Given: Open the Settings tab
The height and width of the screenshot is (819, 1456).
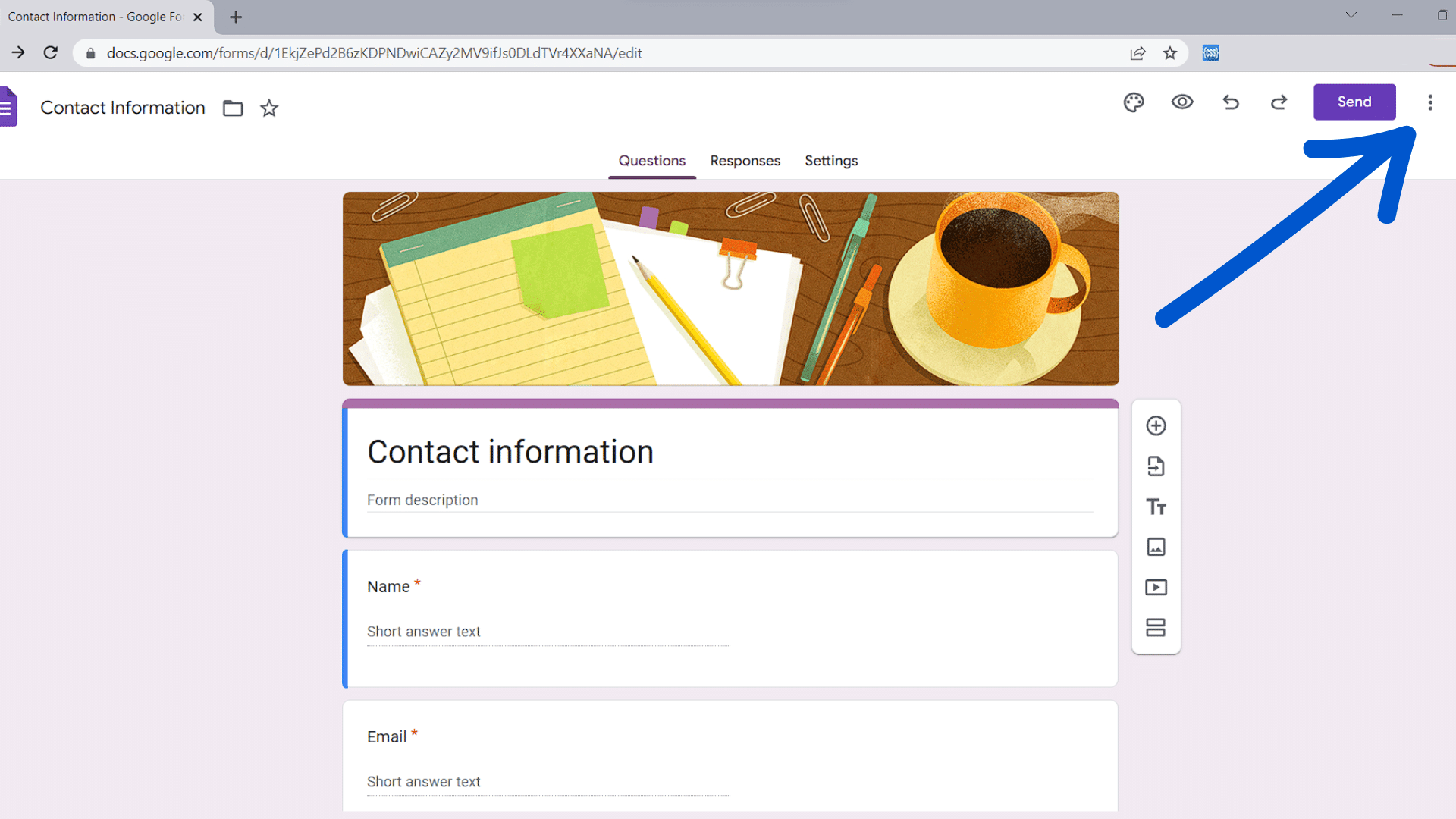Looking at the screenshot, I should (x=830, y=160).
